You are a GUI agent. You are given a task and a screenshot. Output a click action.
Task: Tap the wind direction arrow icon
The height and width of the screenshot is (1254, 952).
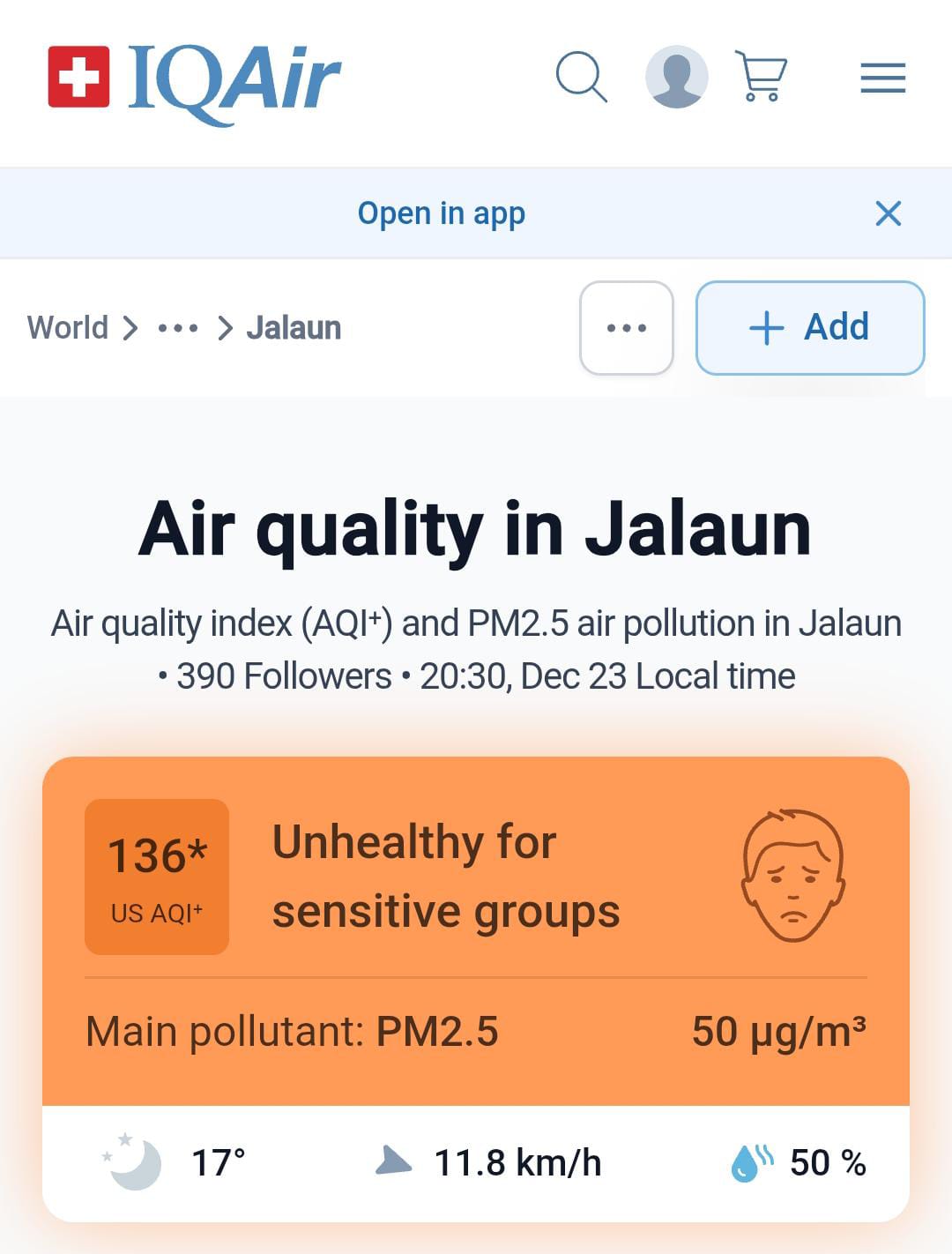tap(392, 1161)
